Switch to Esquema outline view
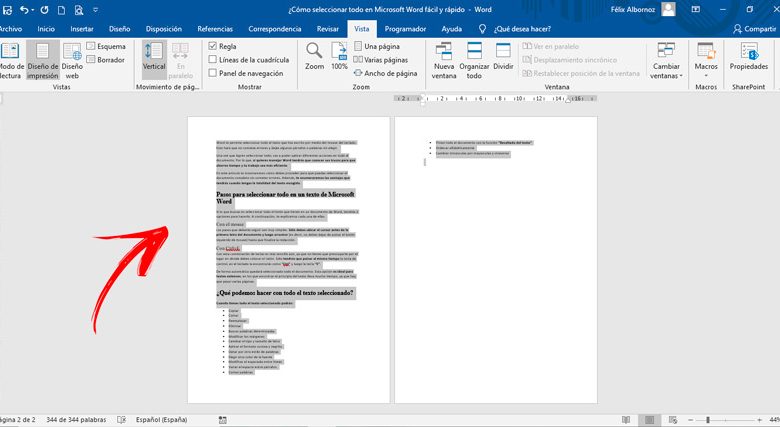 point(106,46)
